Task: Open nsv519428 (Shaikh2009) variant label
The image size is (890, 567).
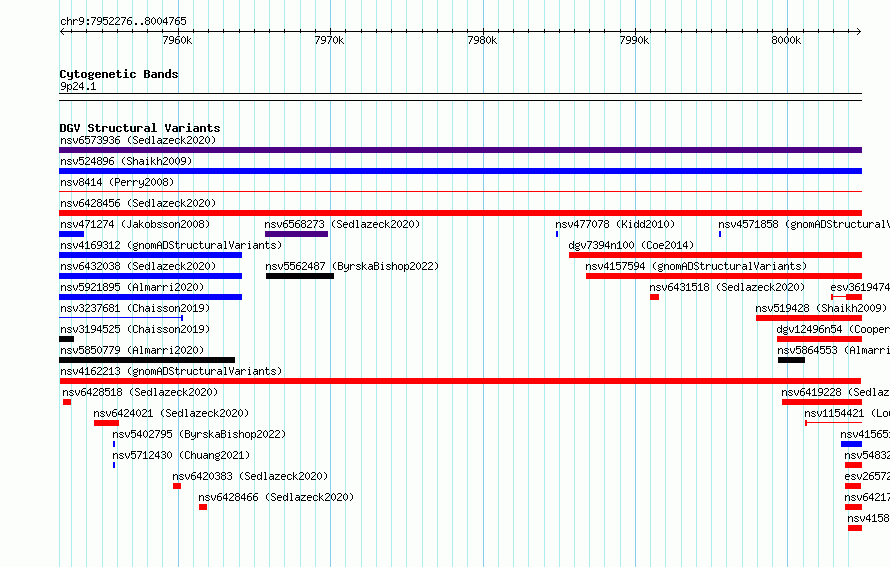Action: pos(821,308)
